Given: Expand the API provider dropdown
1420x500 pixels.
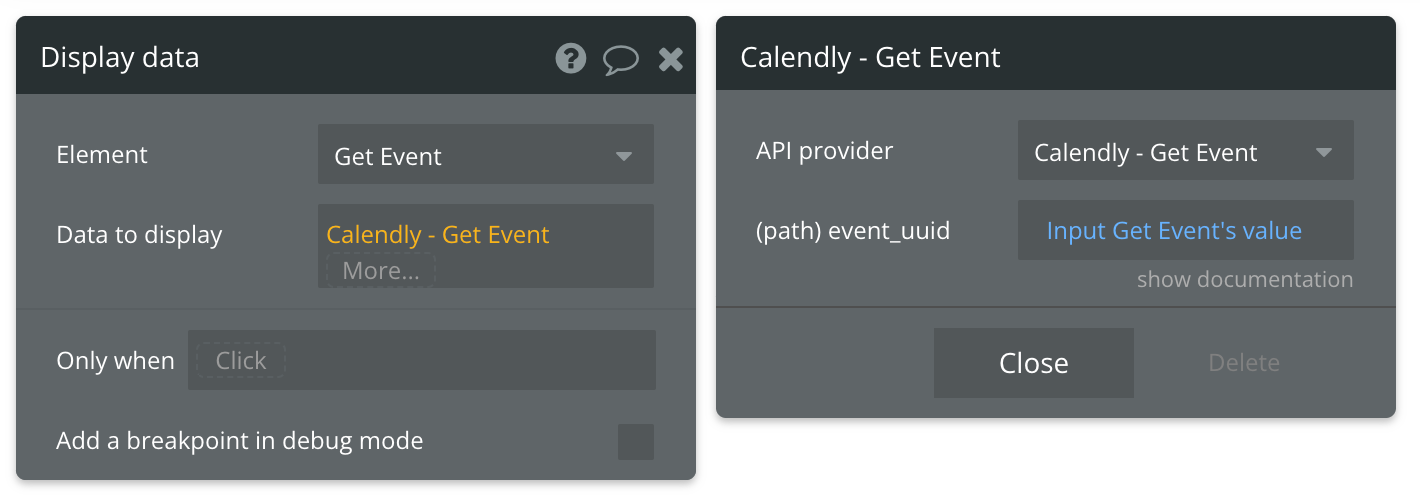Looking at the screenshot, I should (x=1186, y=151).
